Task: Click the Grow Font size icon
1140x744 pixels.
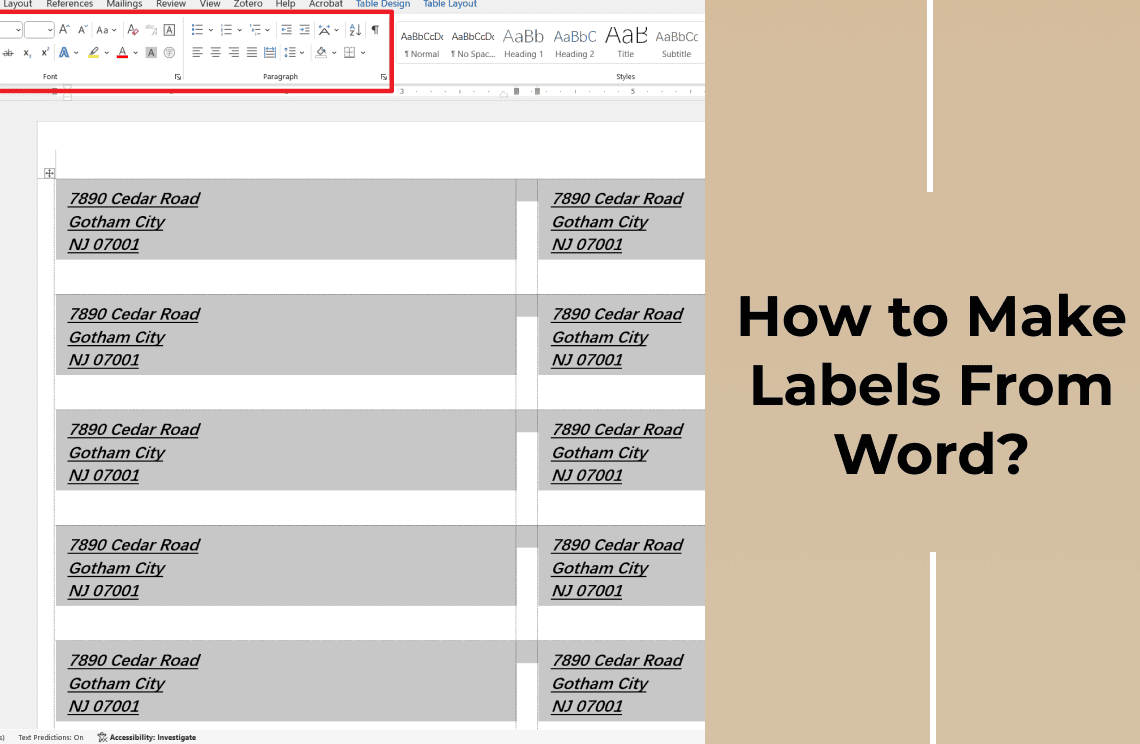Action: pos(64,30)
